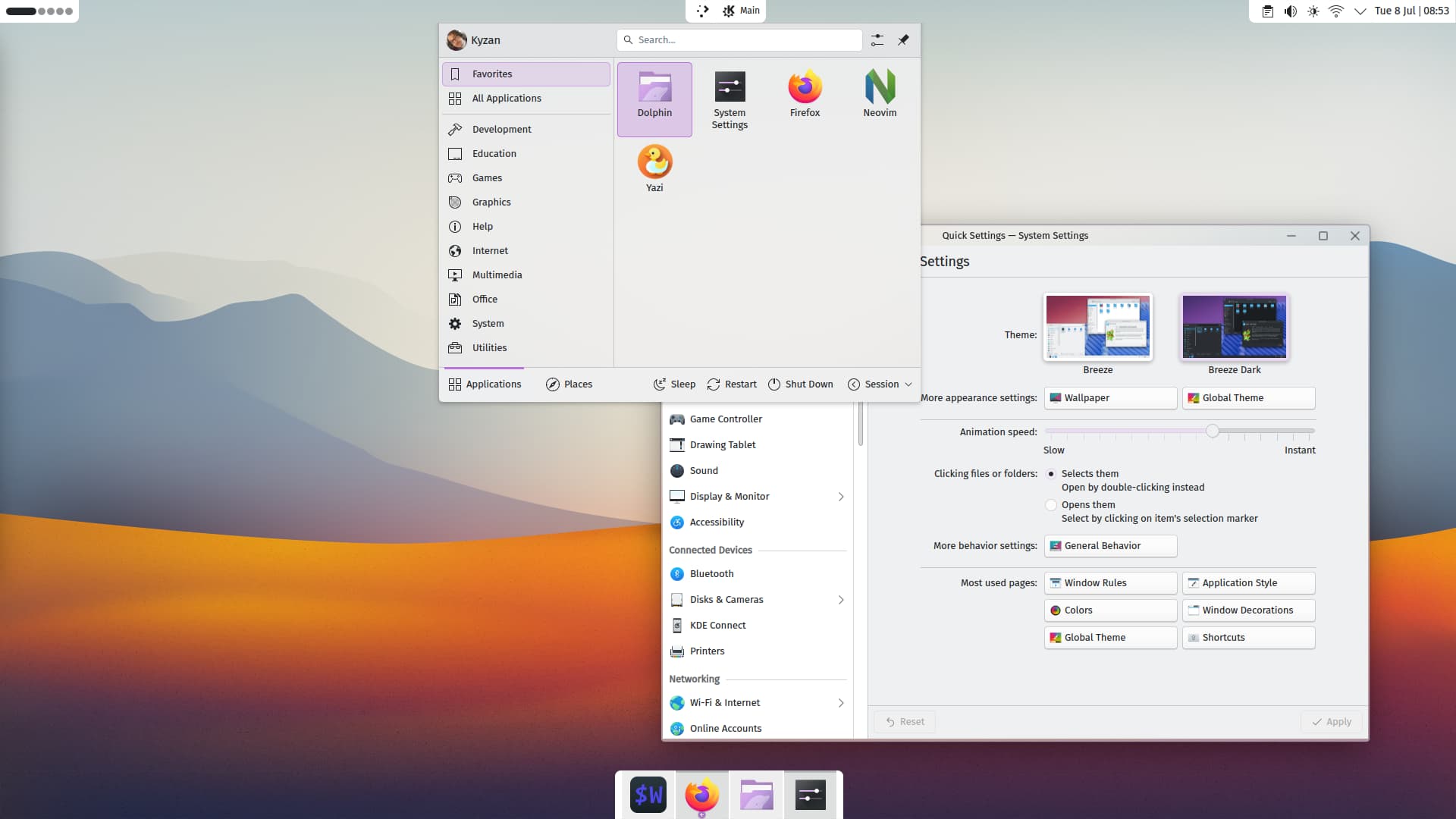Image resolution: width=1456 pixels, height=819 pixels.
Task: Open the $W app in the dock
Action: (x=648, y=795)
